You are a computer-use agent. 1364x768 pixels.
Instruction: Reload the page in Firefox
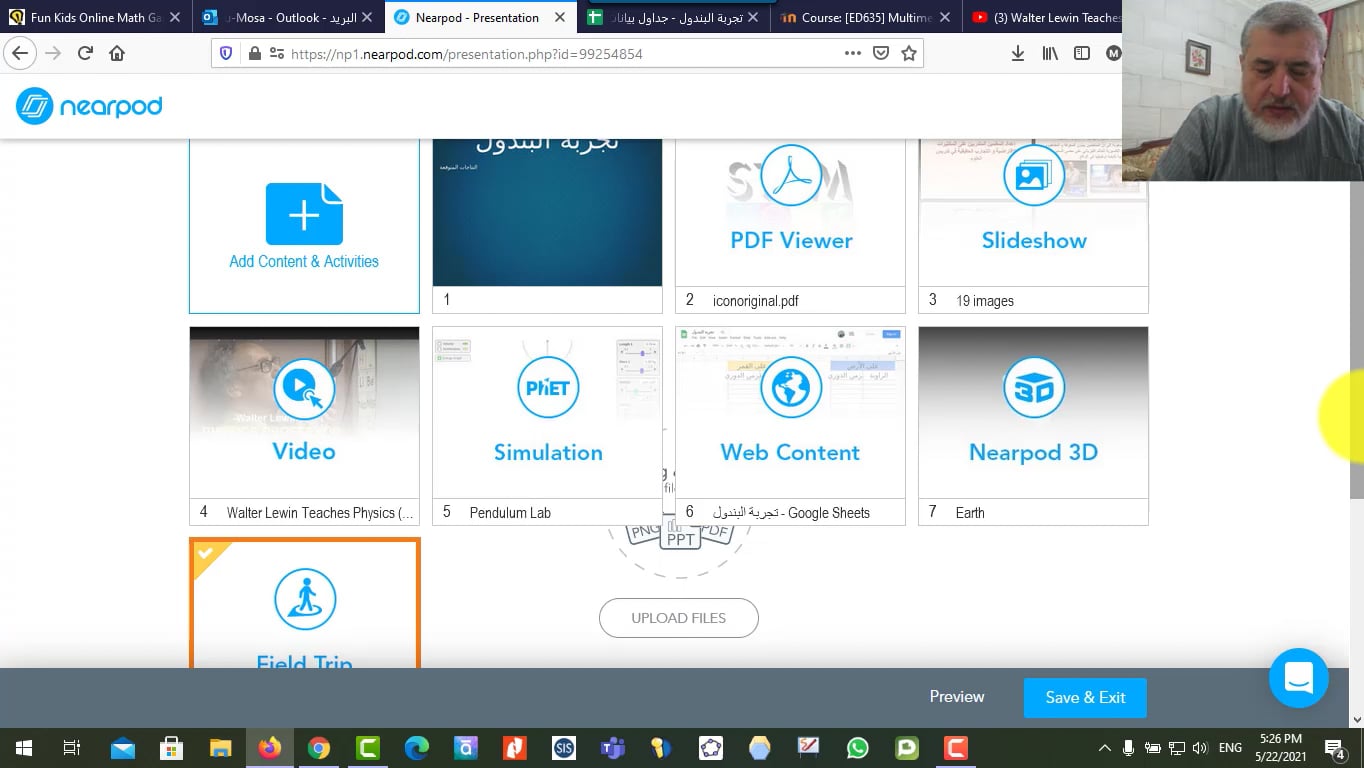tap(85, 53)
